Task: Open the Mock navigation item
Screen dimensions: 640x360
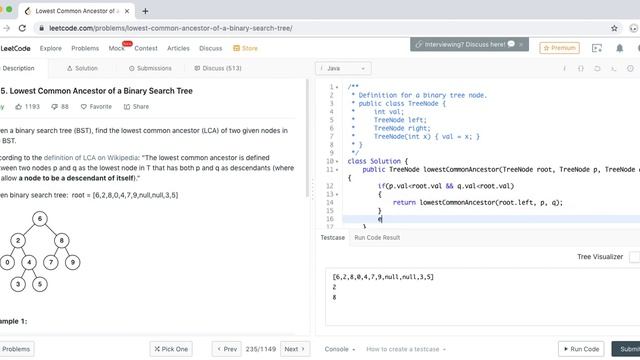Action: (116, 48)
